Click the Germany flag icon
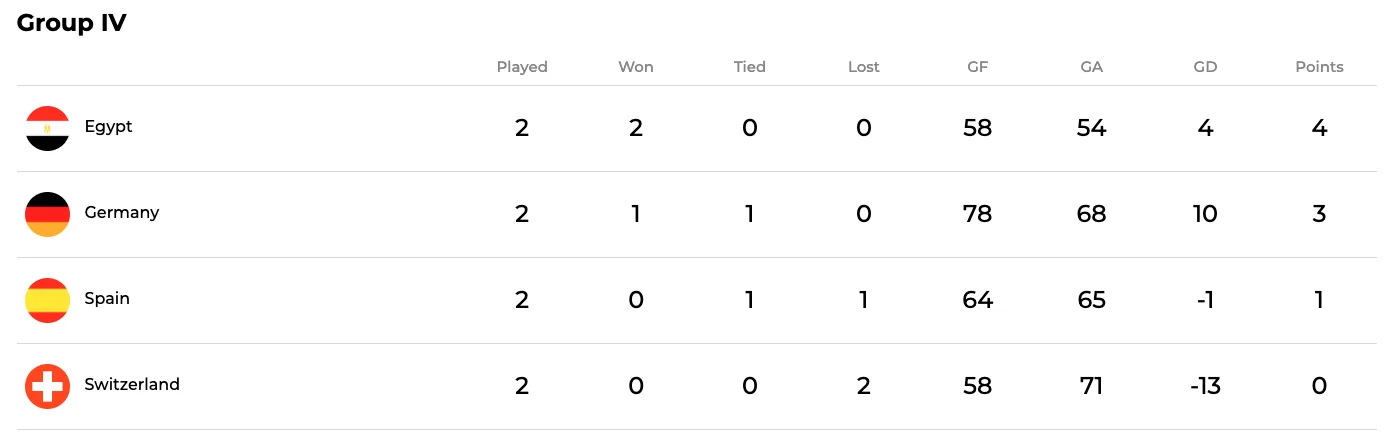This screenshot has height=438, width=1387. coord(47,214)
